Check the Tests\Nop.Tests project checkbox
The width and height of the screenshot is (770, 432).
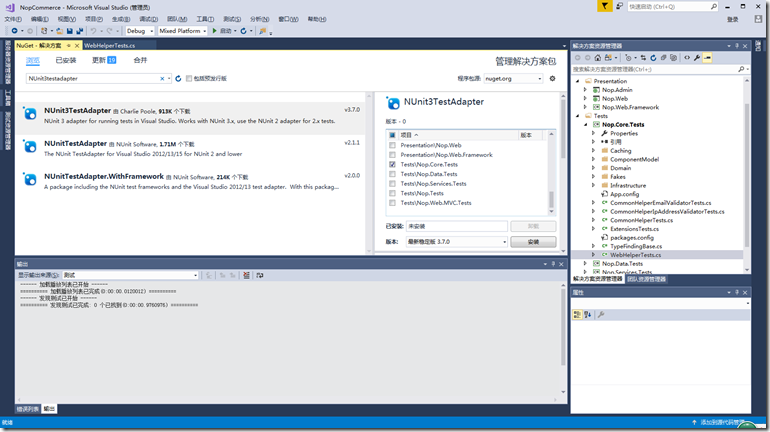pos(392,193)
